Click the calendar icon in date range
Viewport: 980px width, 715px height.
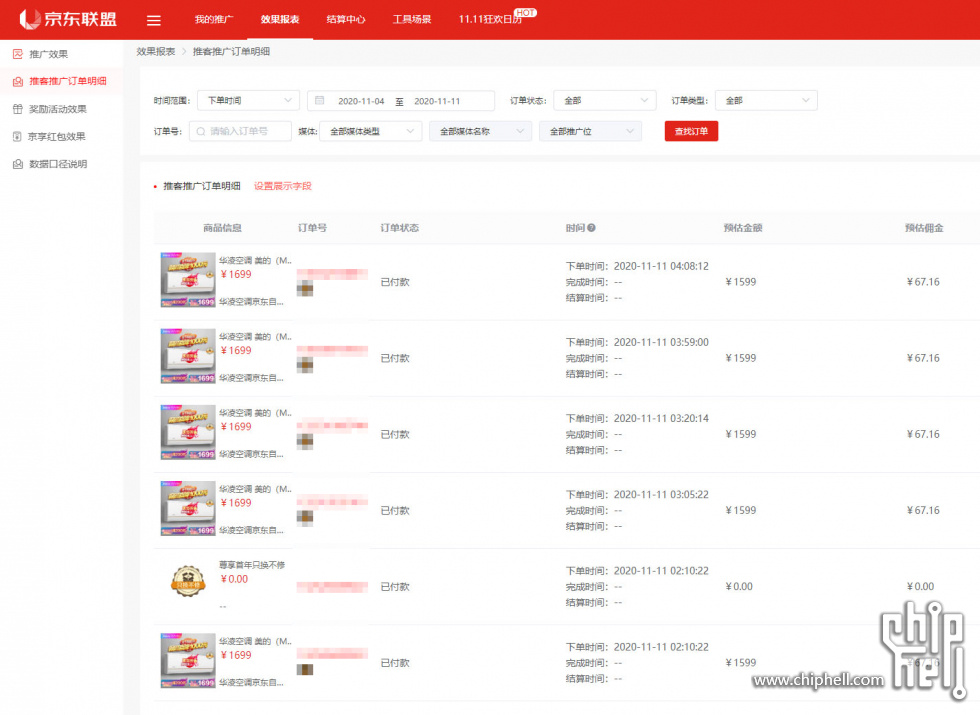click(x=319, y=101)
